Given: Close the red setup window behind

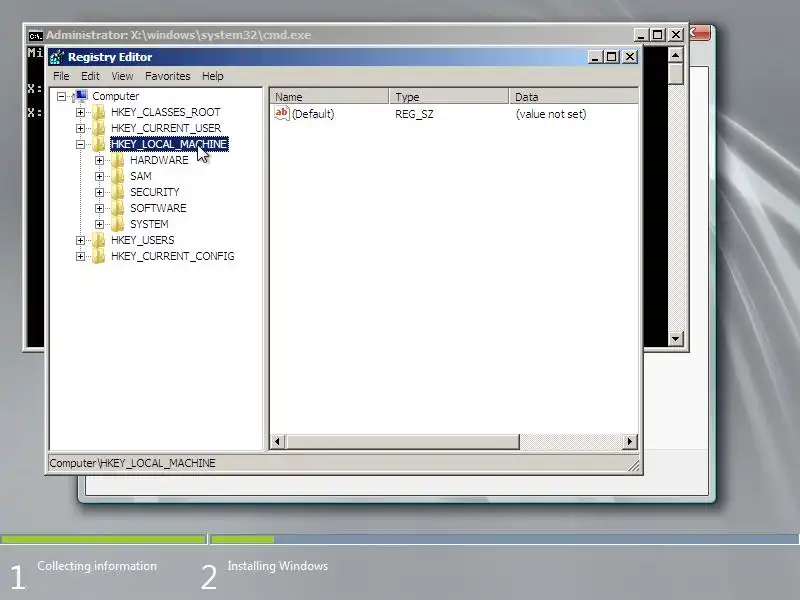Looking at the screenshot, I should click(x=699, y=34).
